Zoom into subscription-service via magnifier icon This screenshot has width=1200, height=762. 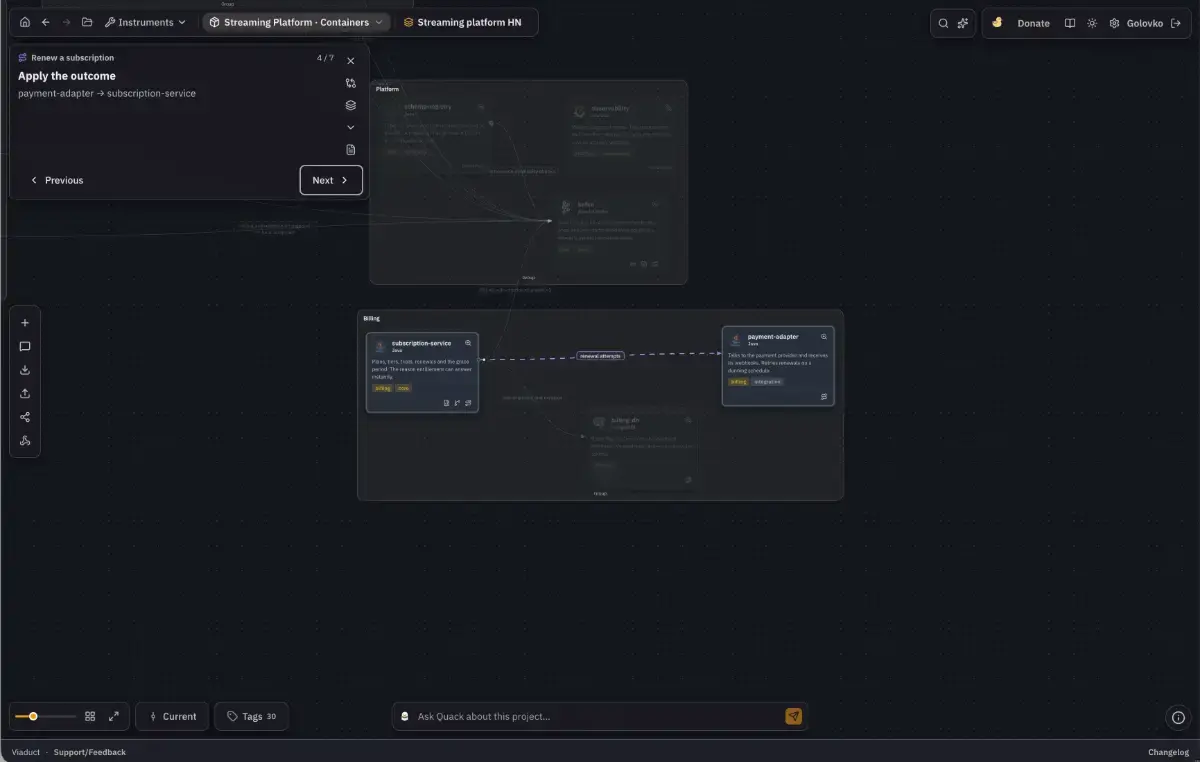(x=468, y=343)
